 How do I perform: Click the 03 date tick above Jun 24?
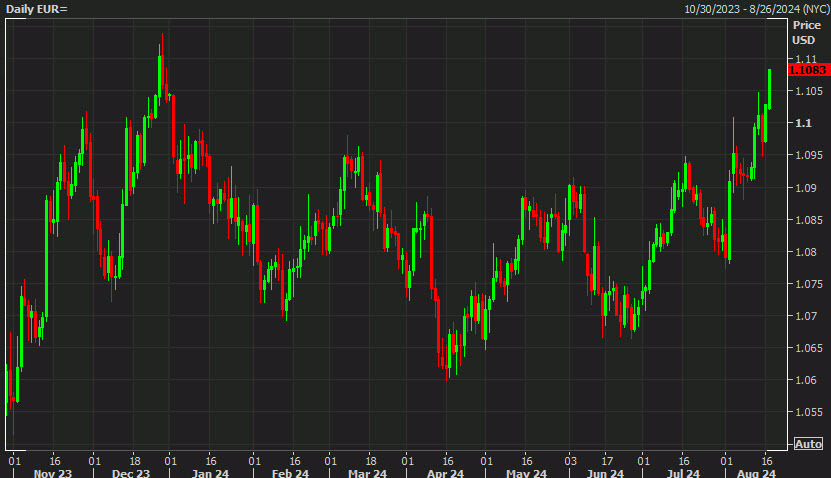570,461
